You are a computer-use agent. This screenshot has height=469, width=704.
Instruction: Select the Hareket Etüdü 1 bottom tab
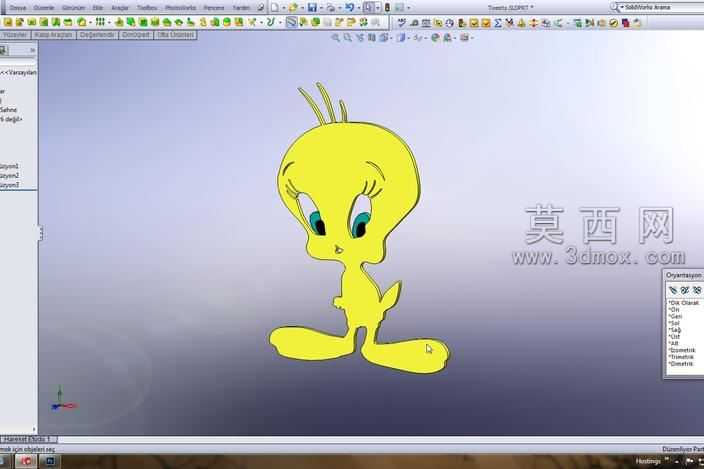click(28, 439)
